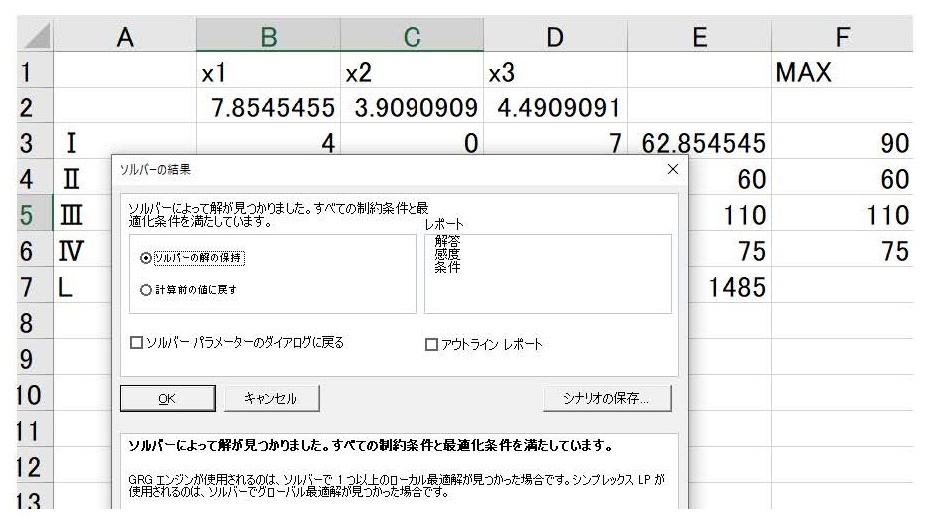The image size is (946, 528).
Task: Select cell with value 62.854545
Action: pos(699,145)
